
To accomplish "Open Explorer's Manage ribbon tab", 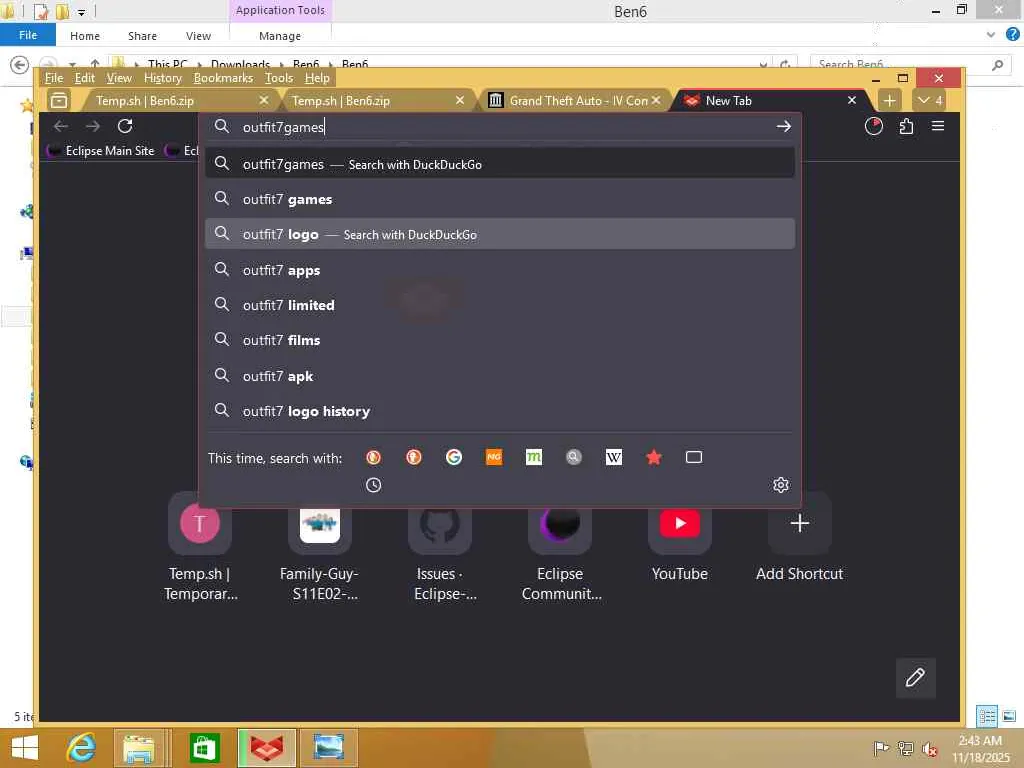I will point(280,36).
